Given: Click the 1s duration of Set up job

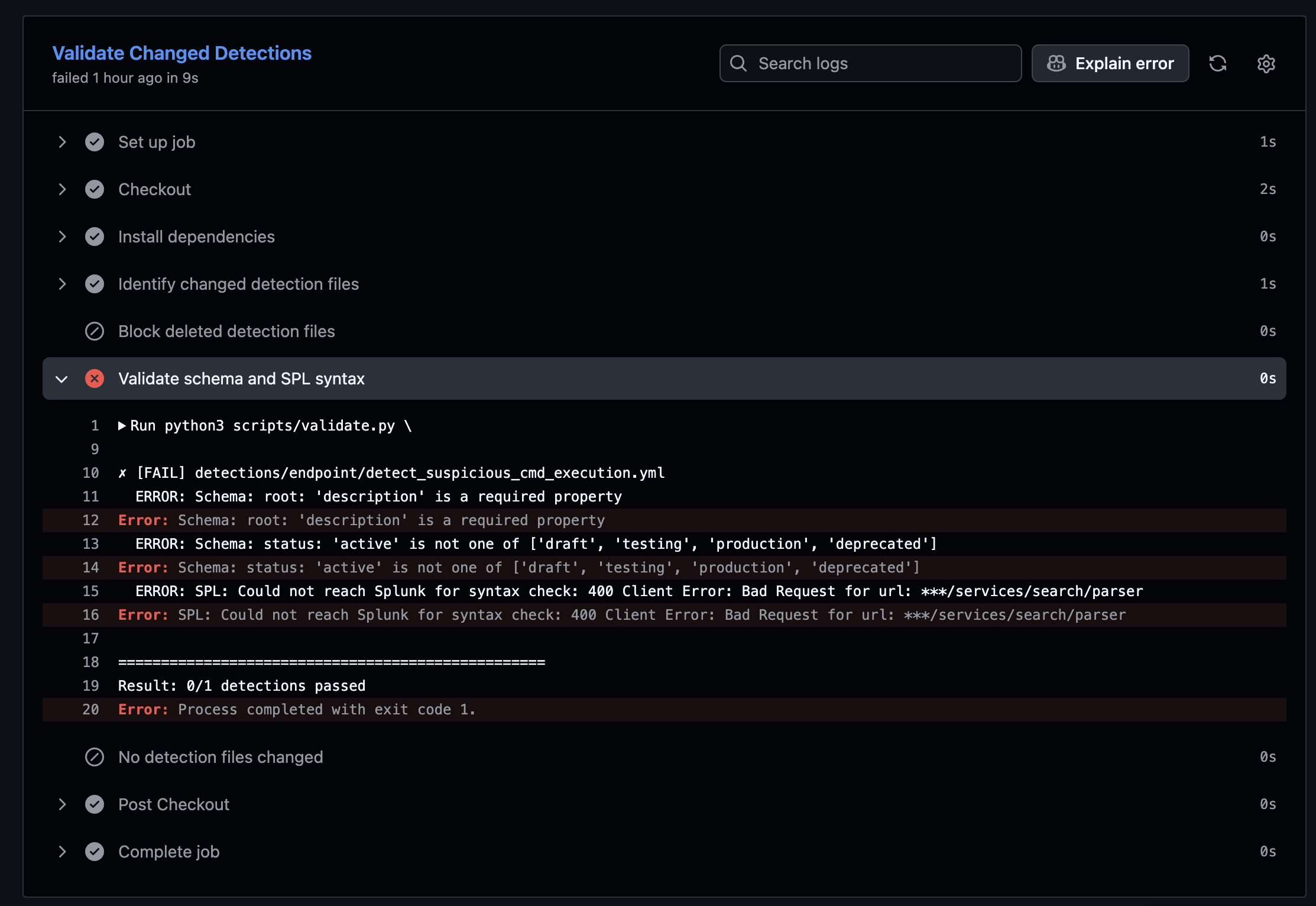Looking at the screenshot, I should [1268, 142].
